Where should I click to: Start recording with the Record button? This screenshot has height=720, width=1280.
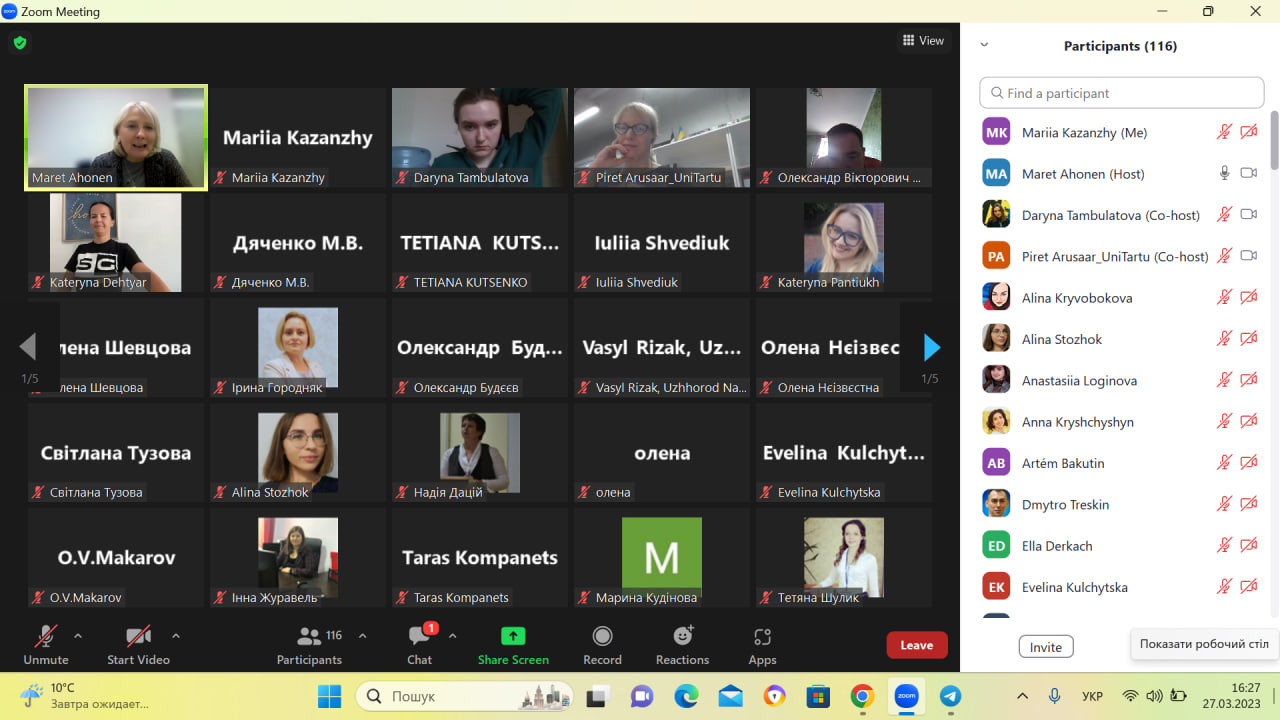pos(602,645)
